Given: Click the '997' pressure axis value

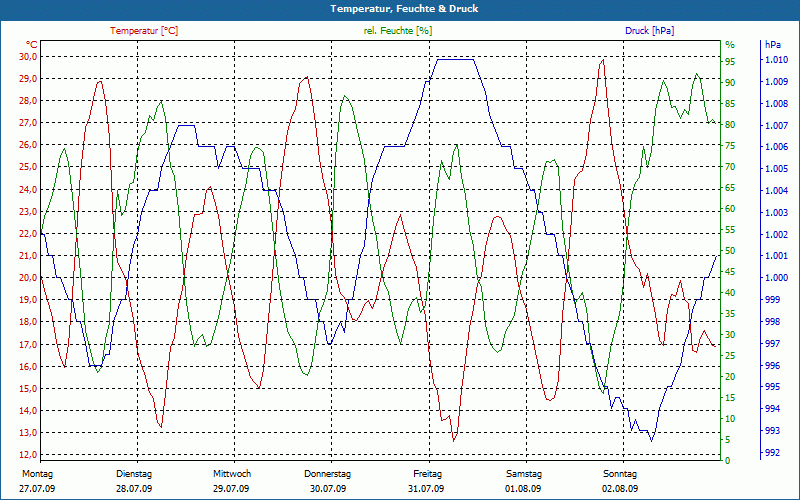Looking at the screenshot, I should pyautogui.click(x=771, y=344).
